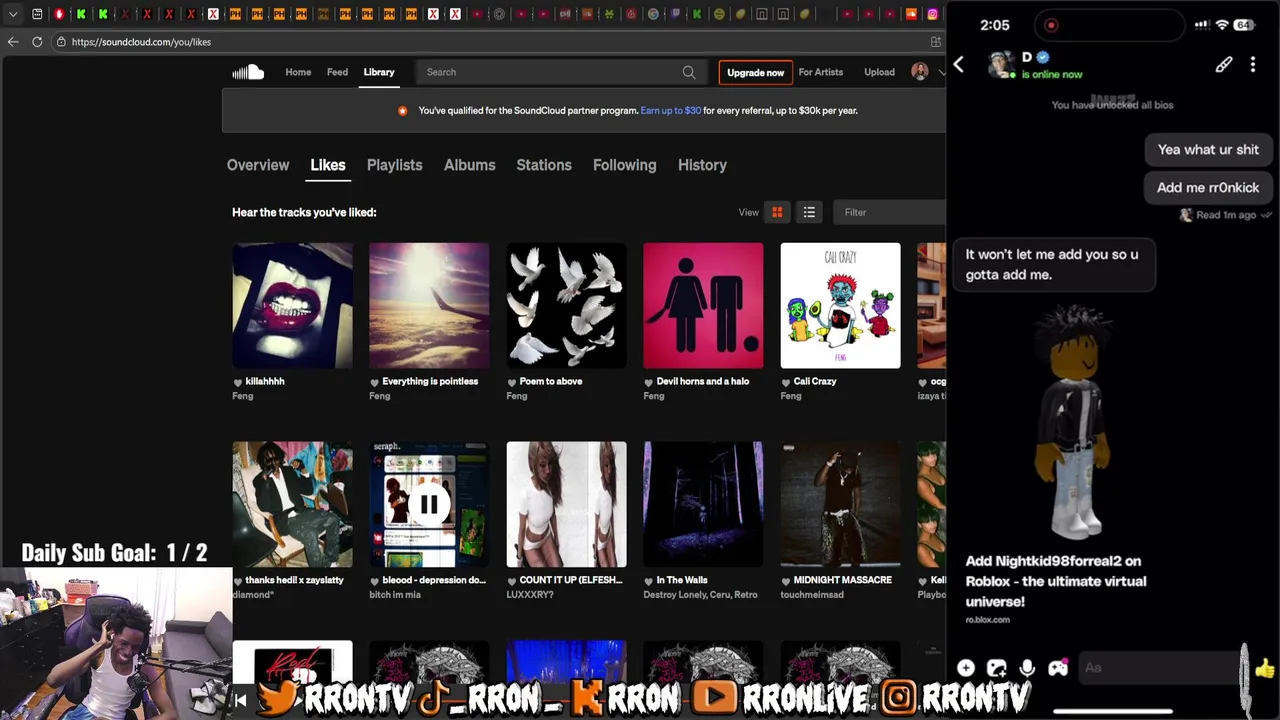
Task: Go to Home in the SoundCloud navigation
Action: pos(298,72)
